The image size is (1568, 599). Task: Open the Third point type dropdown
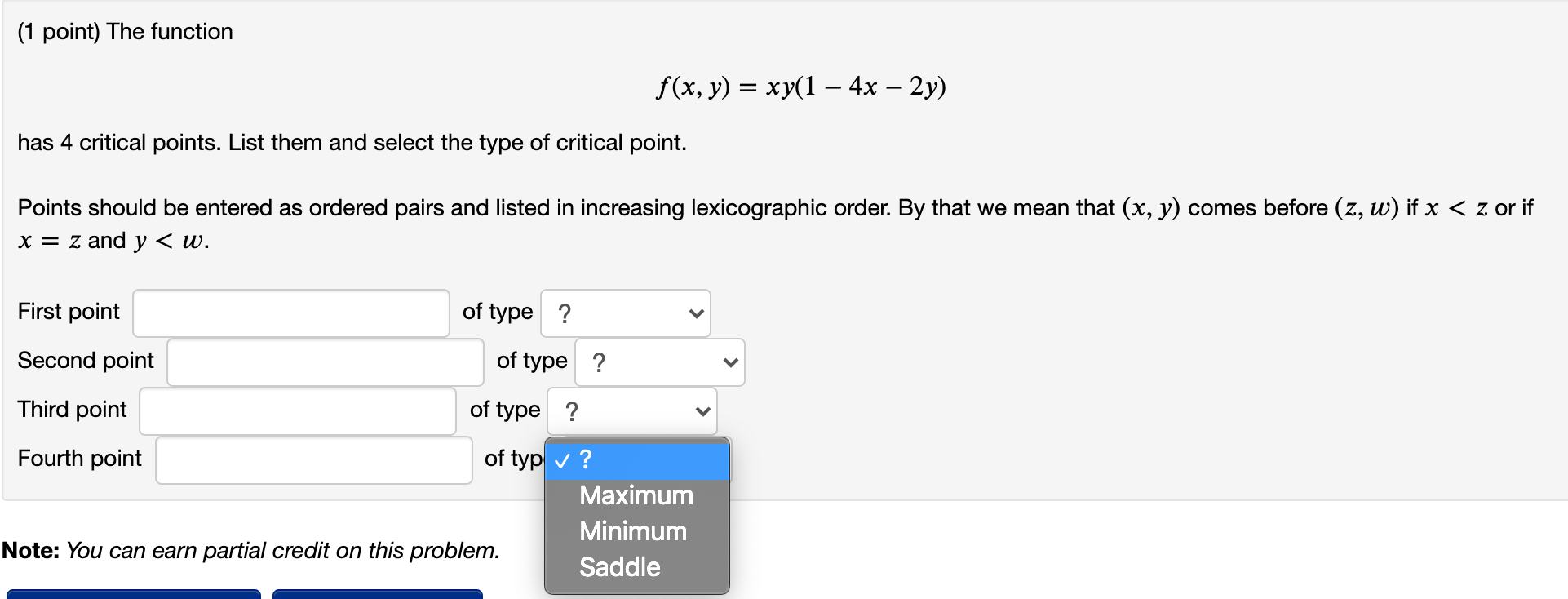coord(631,410)
